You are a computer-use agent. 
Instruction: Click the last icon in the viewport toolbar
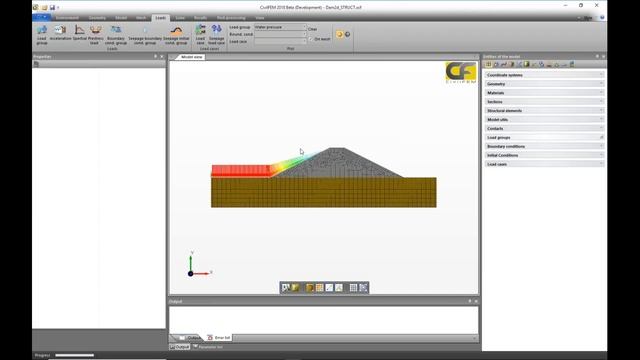pos(363,288)
